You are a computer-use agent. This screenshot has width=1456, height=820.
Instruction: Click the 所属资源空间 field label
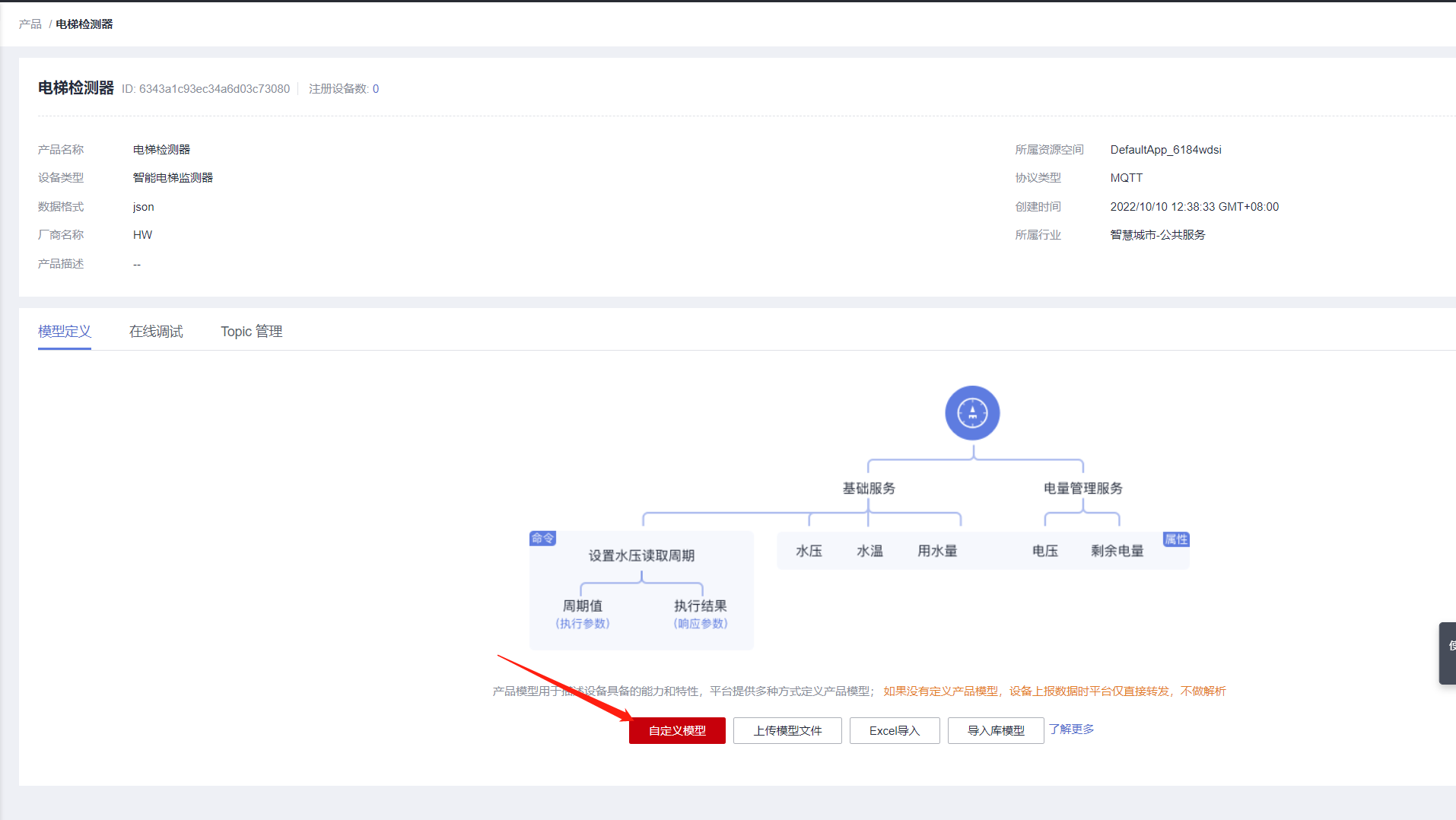[1050, 150]
